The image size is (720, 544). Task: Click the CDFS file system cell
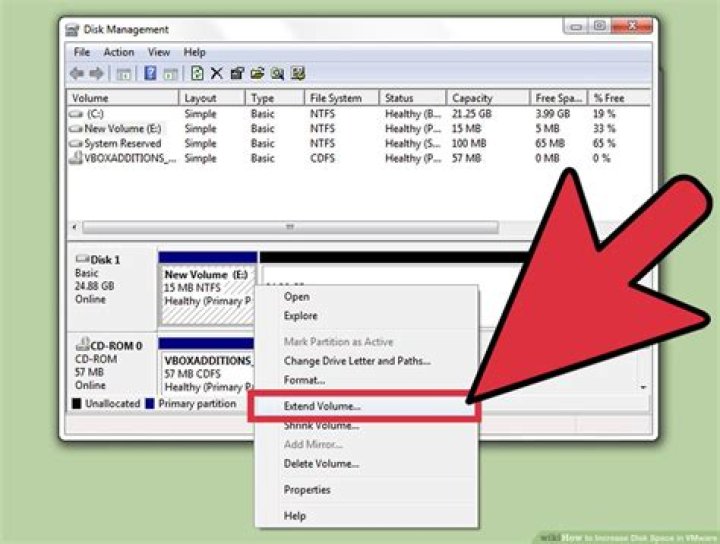pos(322,158)
